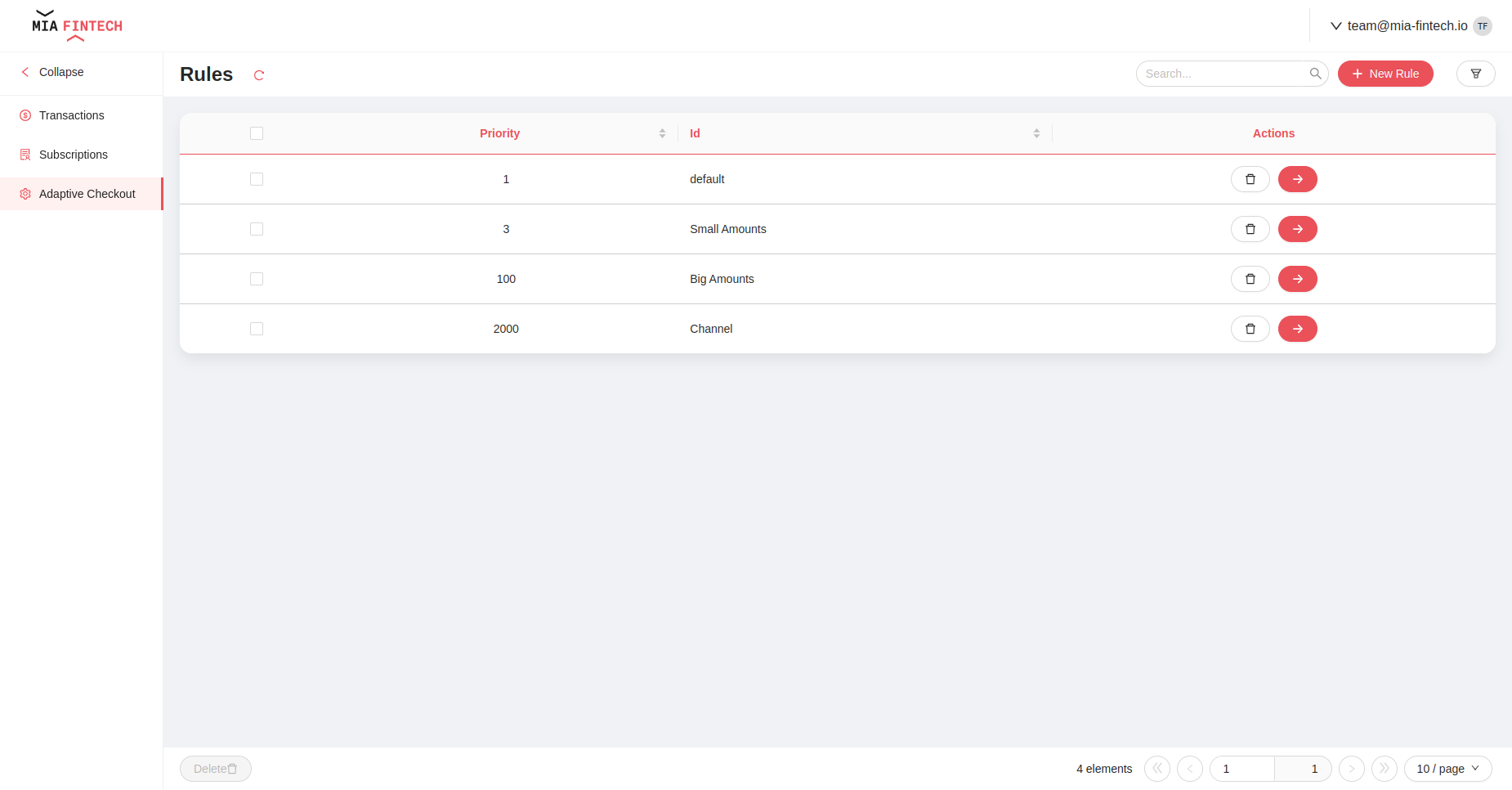Open the filter icon near top right
The image size is (1512, 790).
tap(1476, 74)
